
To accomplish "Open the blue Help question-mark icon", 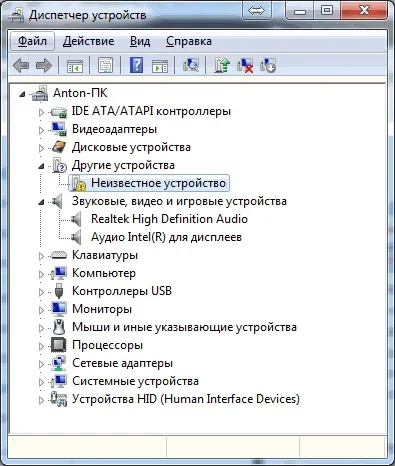I will (136, 65).
